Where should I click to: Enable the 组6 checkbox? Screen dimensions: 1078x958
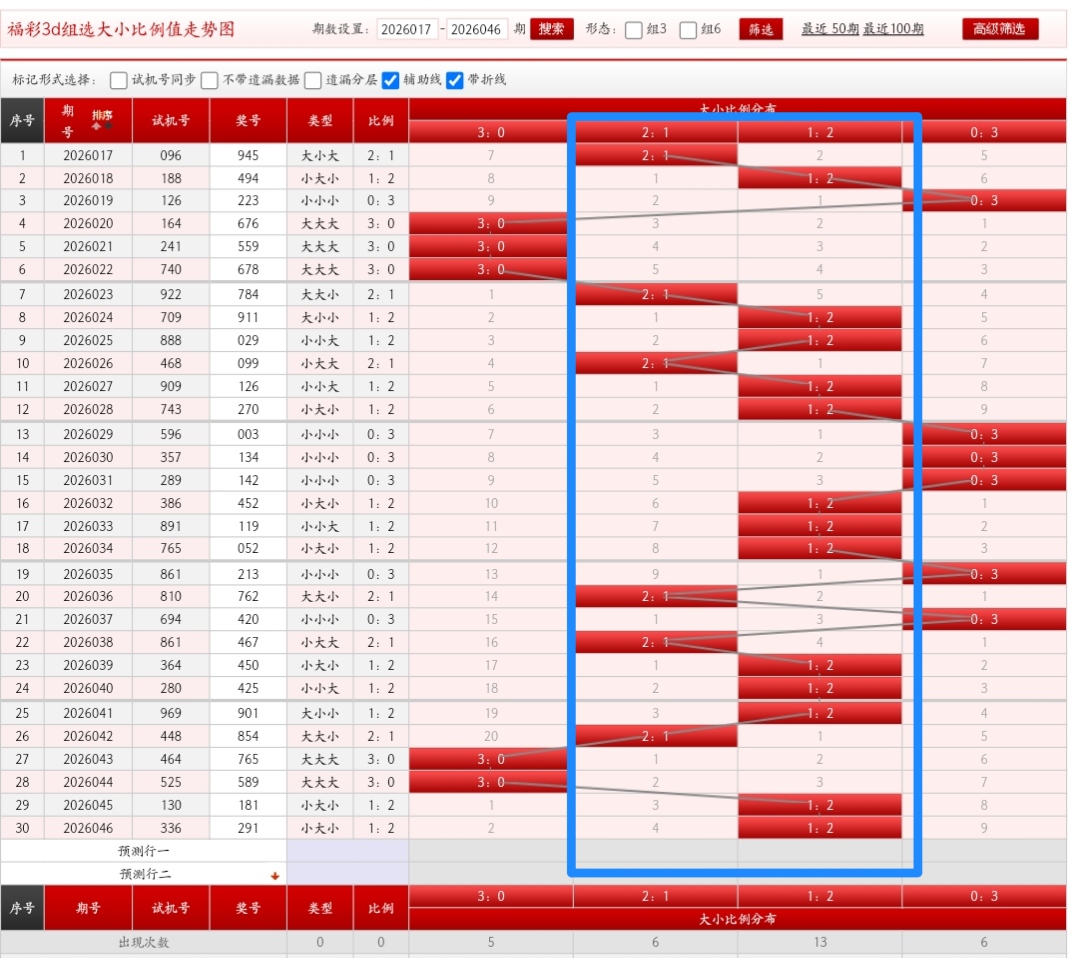[688, 29]
